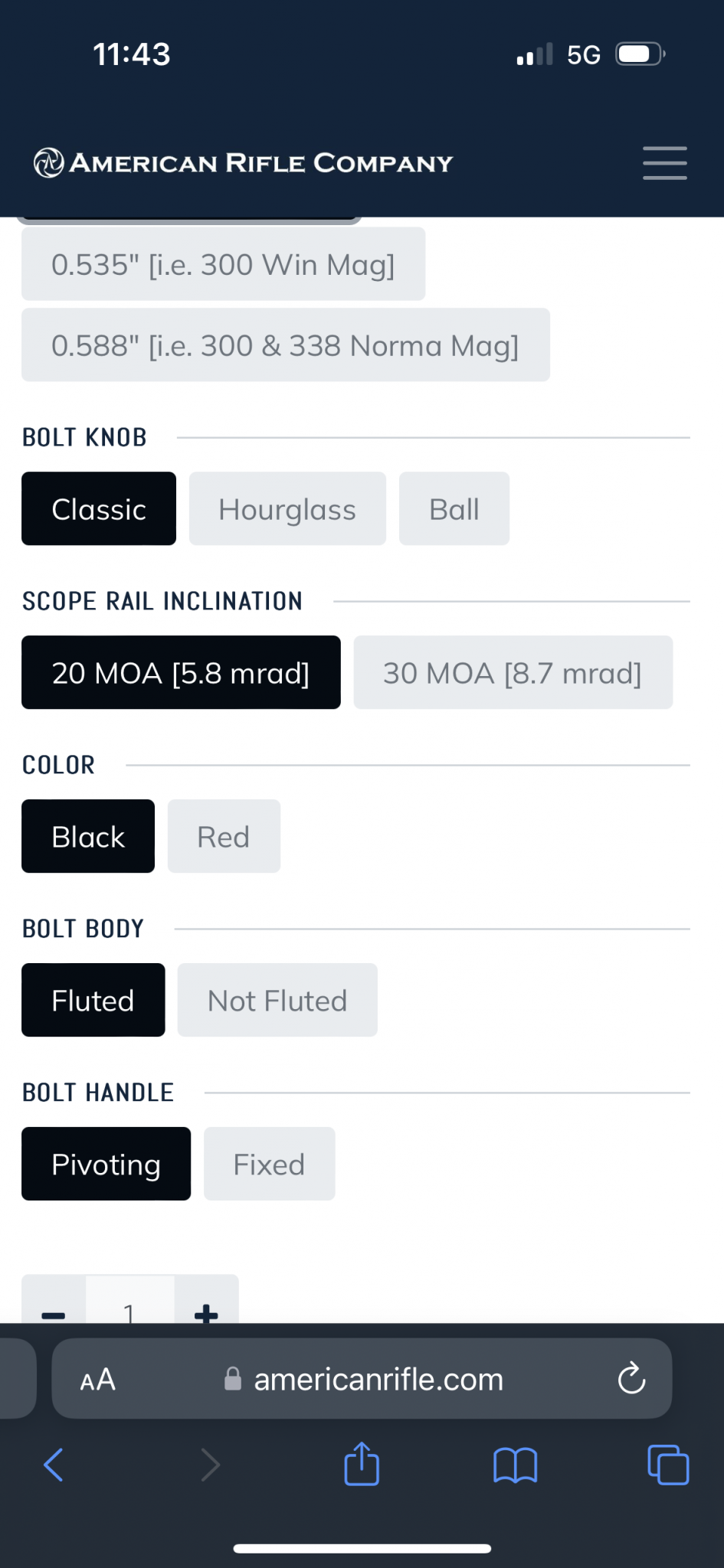Show all open Safari tabs
This screenshot has height=1568, width=724.
click(x=668, y=1465)
